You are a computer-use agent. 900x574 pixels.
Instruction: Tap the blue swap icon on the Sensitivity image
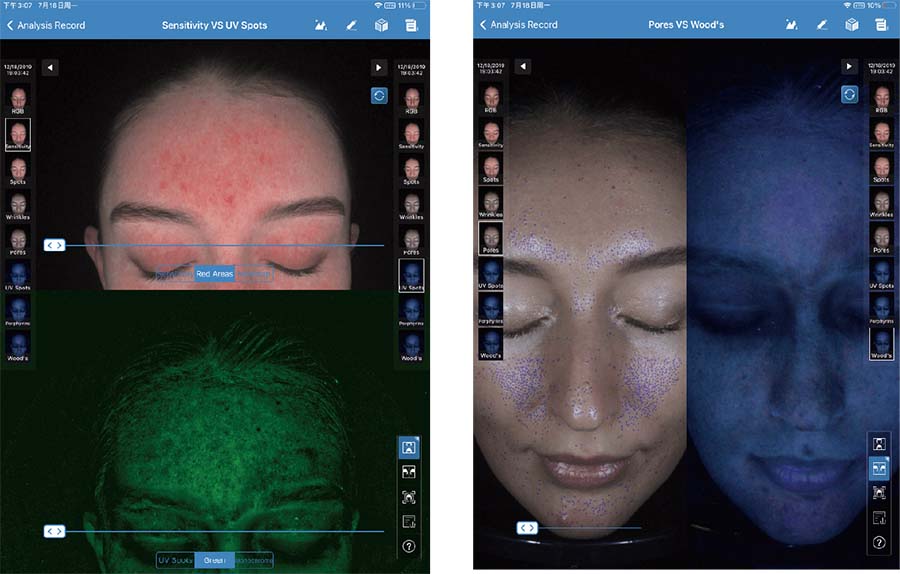tap(379, 95)
